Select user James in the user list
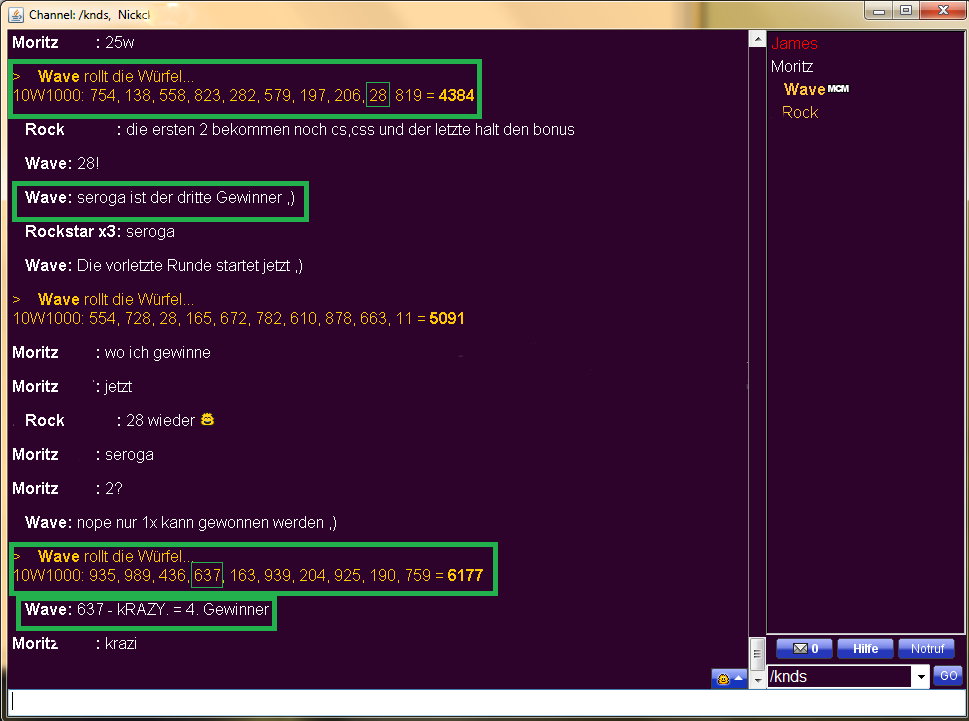This screenshot has height=721, width=969. pyautogui.click(x=794, y=43)
